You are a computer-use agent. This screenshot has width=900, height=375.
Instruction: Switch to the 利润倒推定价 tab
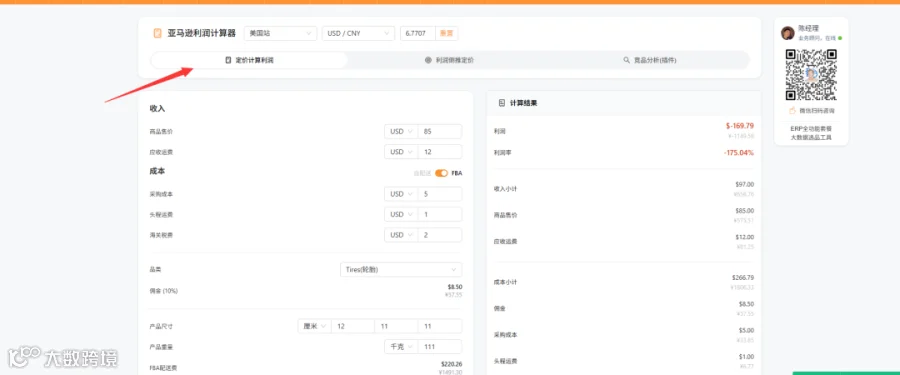tap(449, 60)
